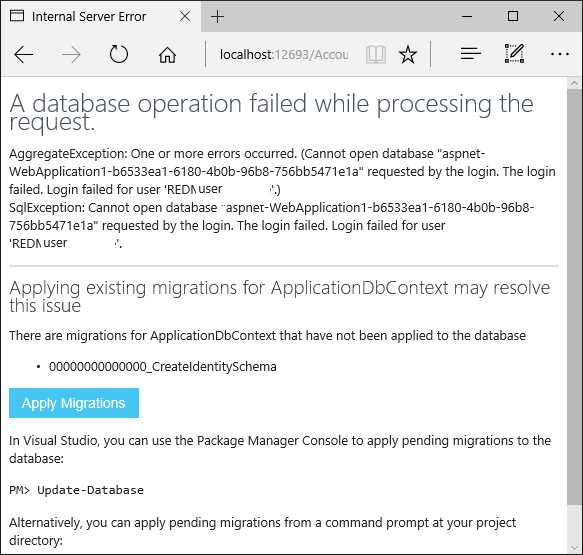Viewport: 583px width, 555px height.
Task: Click the CreateIdentitySchema migration entry
Action: coord(163,367)
